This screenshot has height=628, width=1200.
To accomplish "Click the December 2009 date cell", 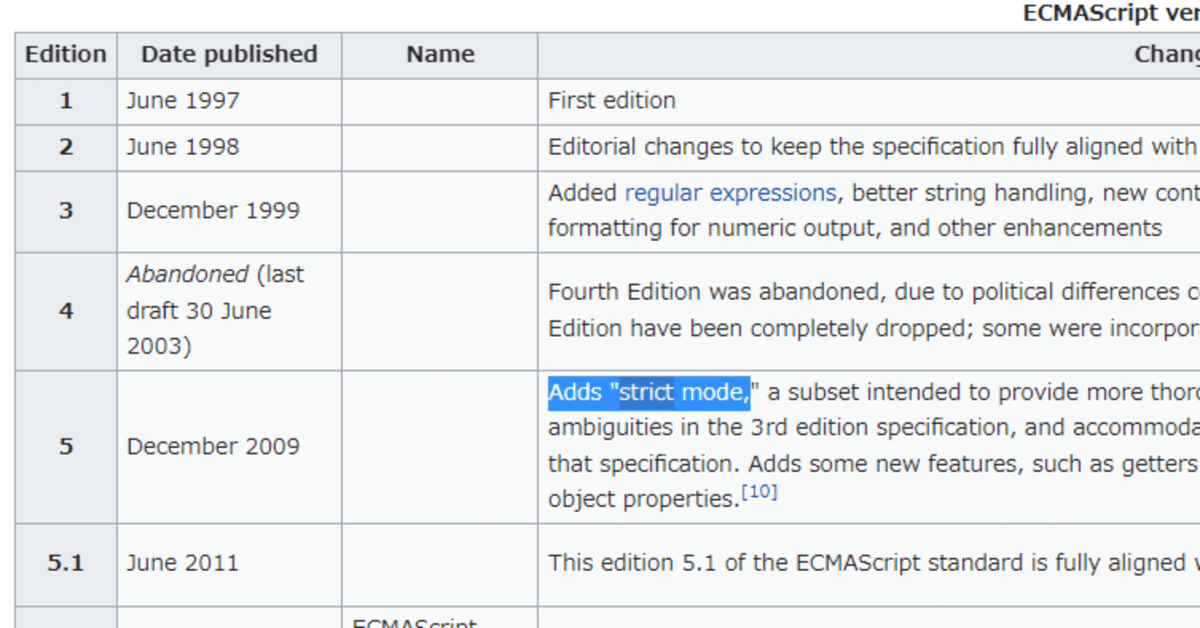I will point(229,446).
